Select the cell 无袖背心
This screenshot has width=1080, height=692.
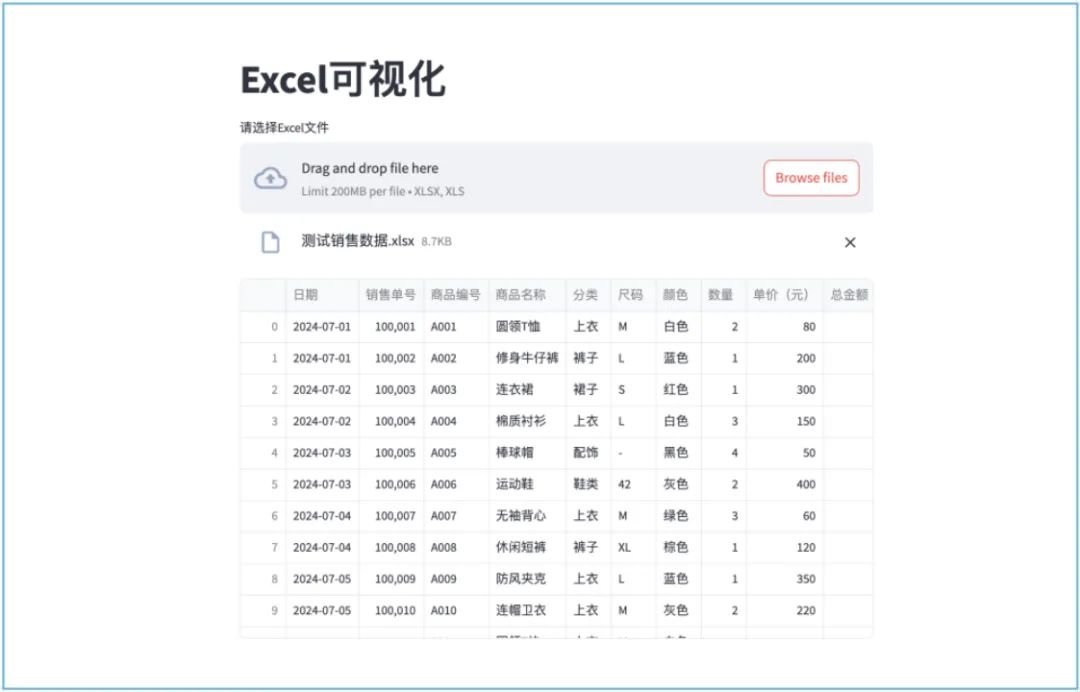[x=527, y=516]
